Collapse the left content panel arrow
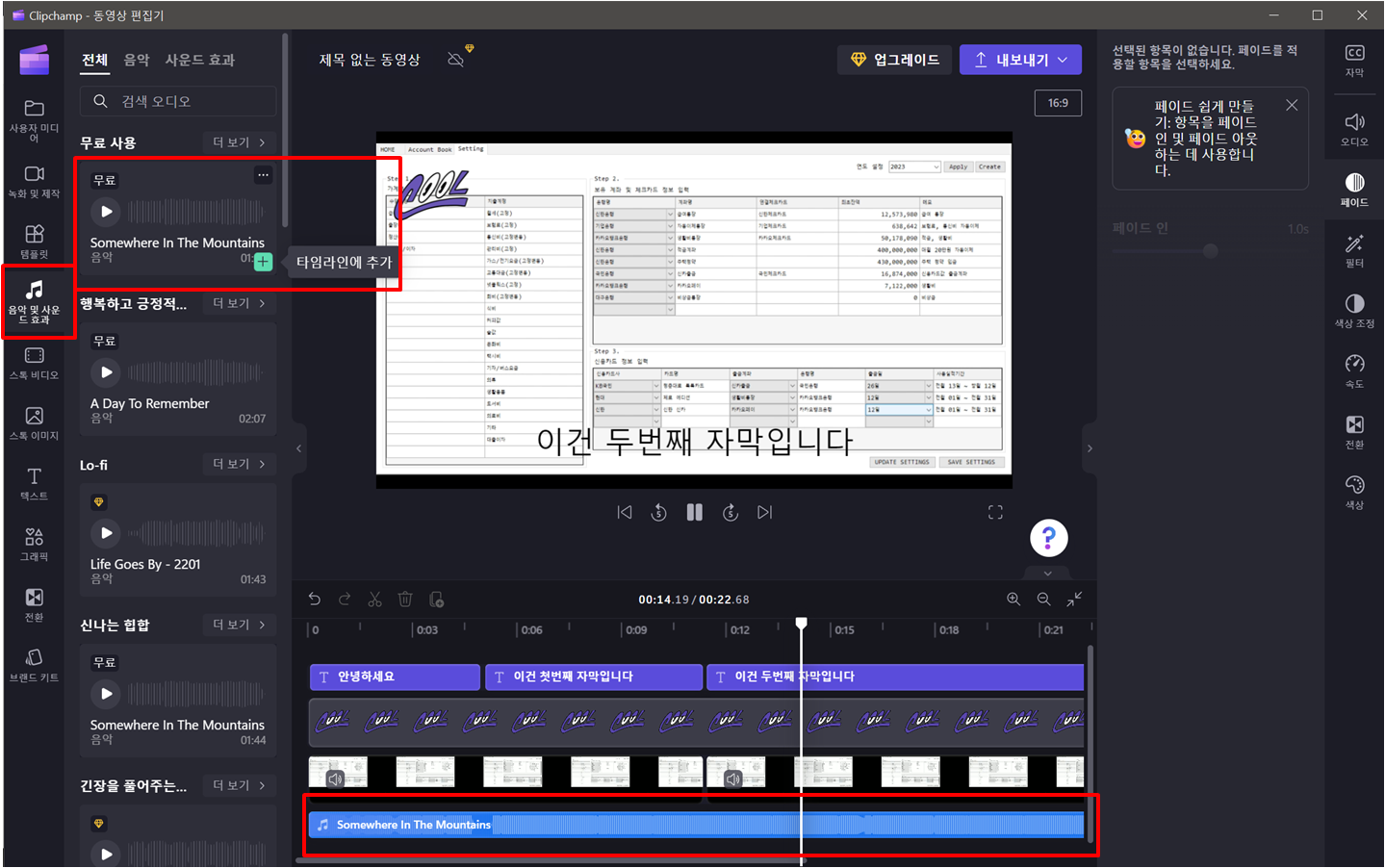The image size is (1385, 868). click(x=298, y=448)
